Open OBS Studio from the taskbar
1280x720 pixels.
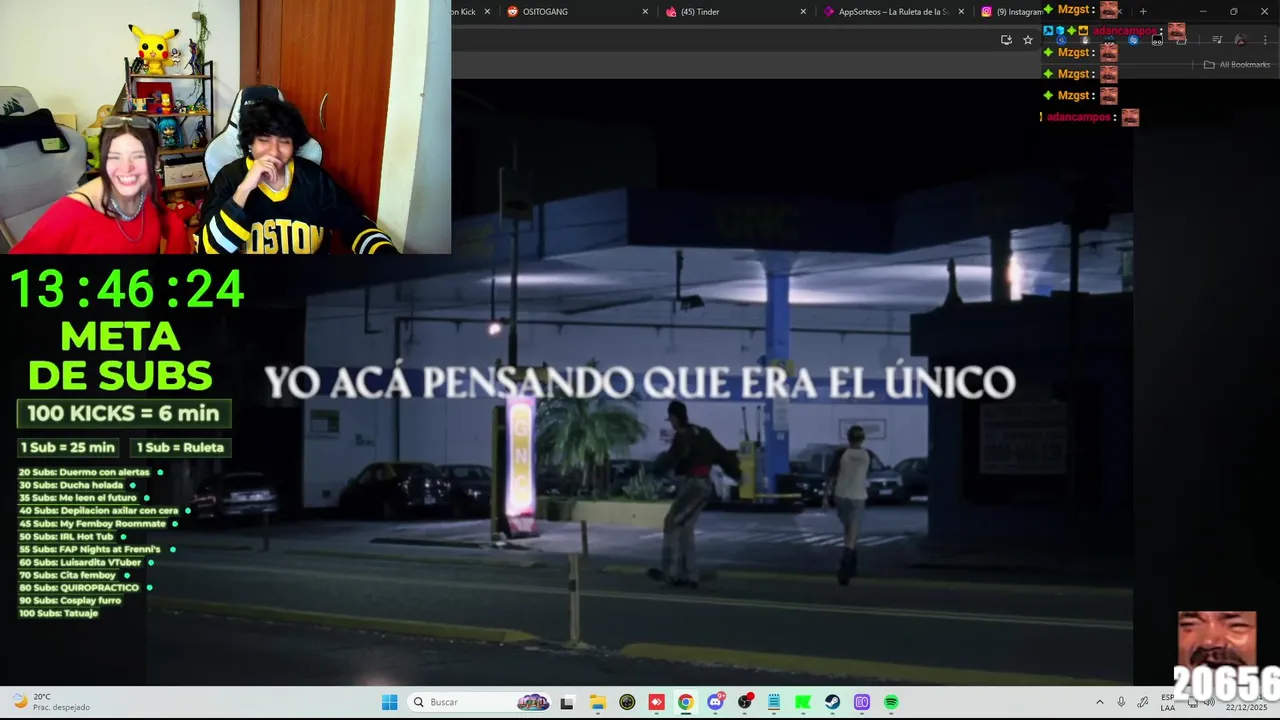pyautogui.click(x=744, y=702)
